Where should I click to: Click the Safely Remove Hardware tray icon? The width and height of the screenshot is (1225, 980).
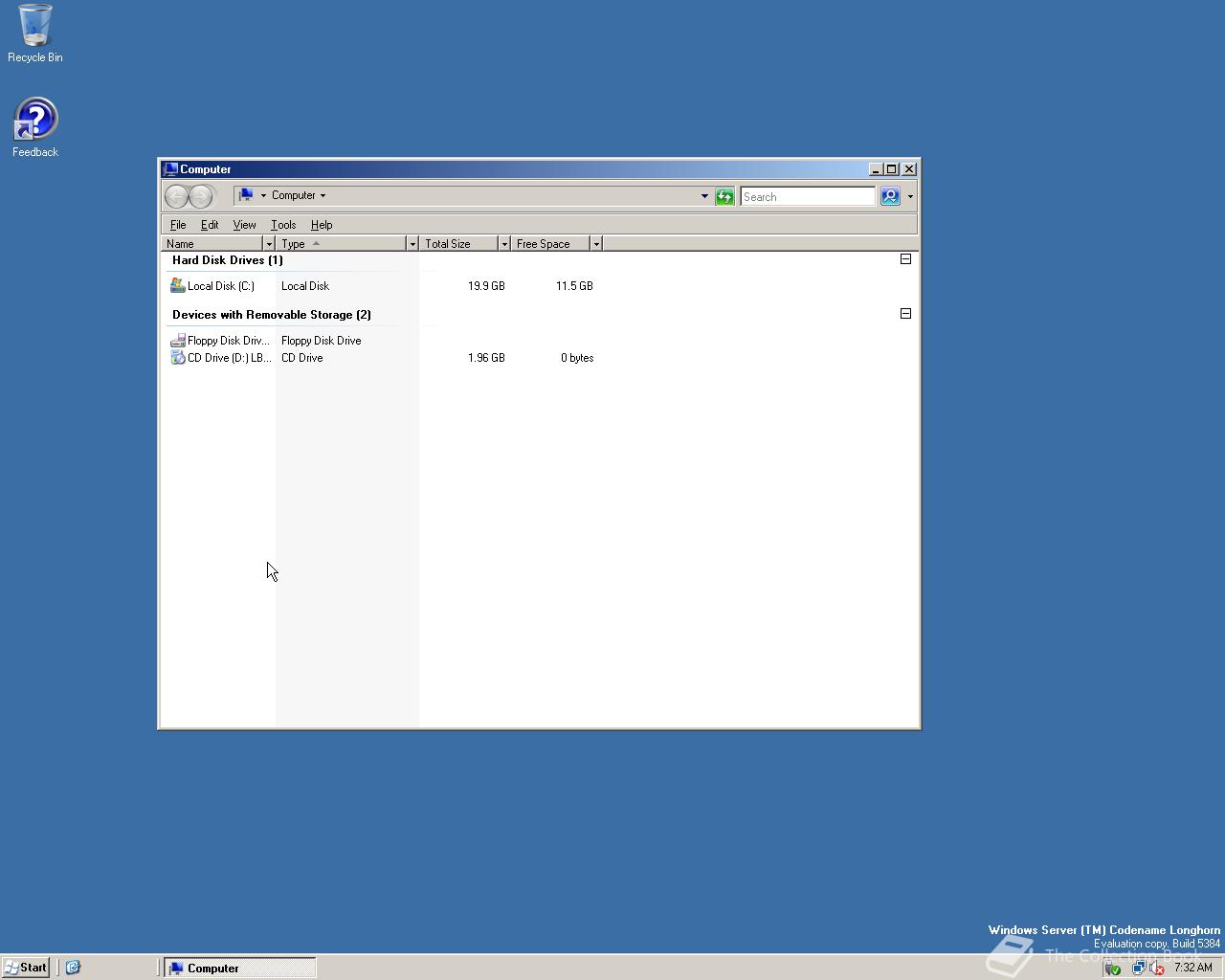(1112, 968)
